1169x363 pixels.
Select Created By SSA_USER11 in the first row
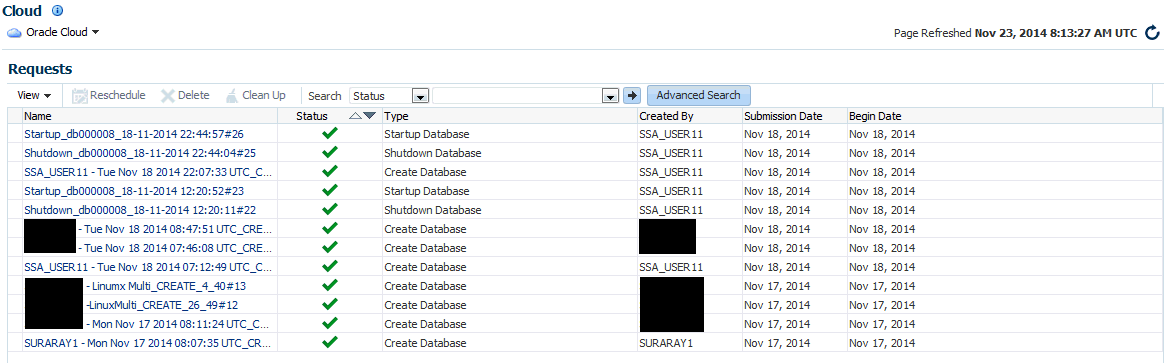pos(671,134)
